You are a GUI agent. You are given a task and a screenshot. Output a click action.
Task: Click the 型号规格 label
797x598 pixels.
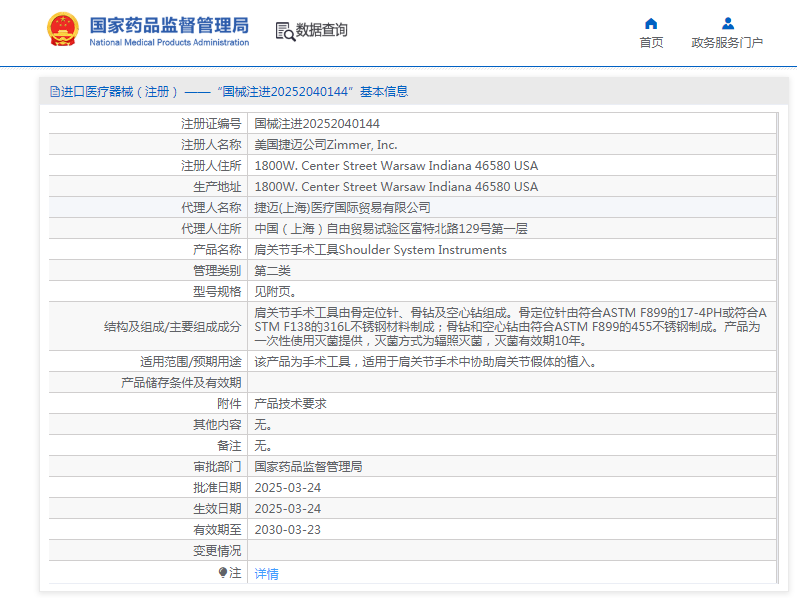point(217,292)
